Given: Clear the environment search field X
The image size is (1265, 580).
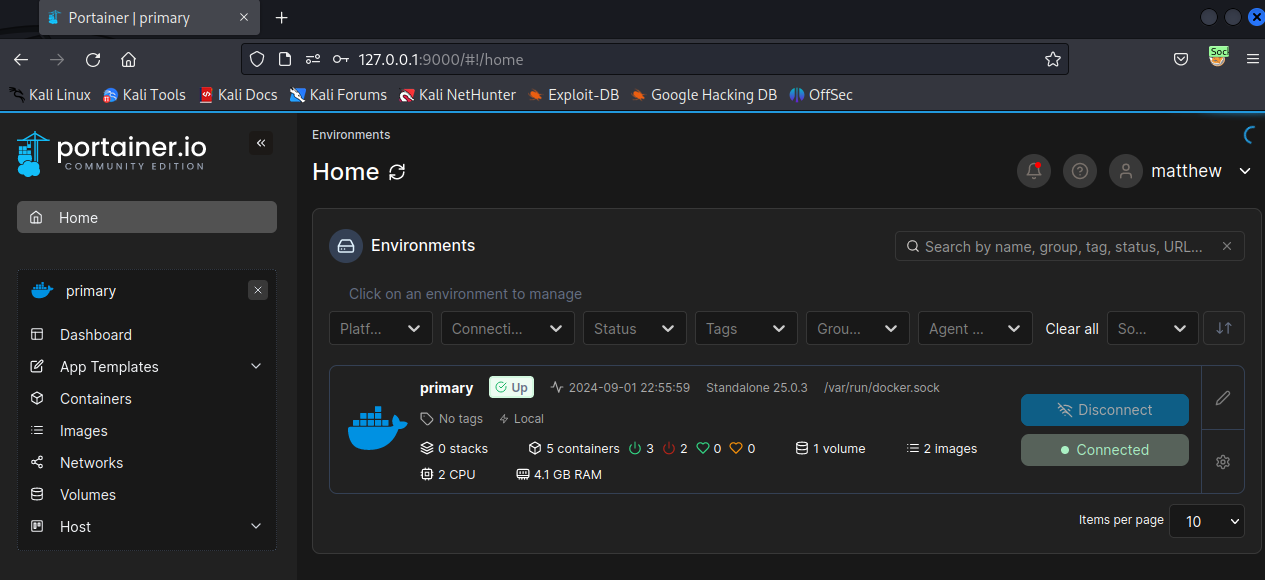Looking at the screenshot, I should tap(1227, 246).
